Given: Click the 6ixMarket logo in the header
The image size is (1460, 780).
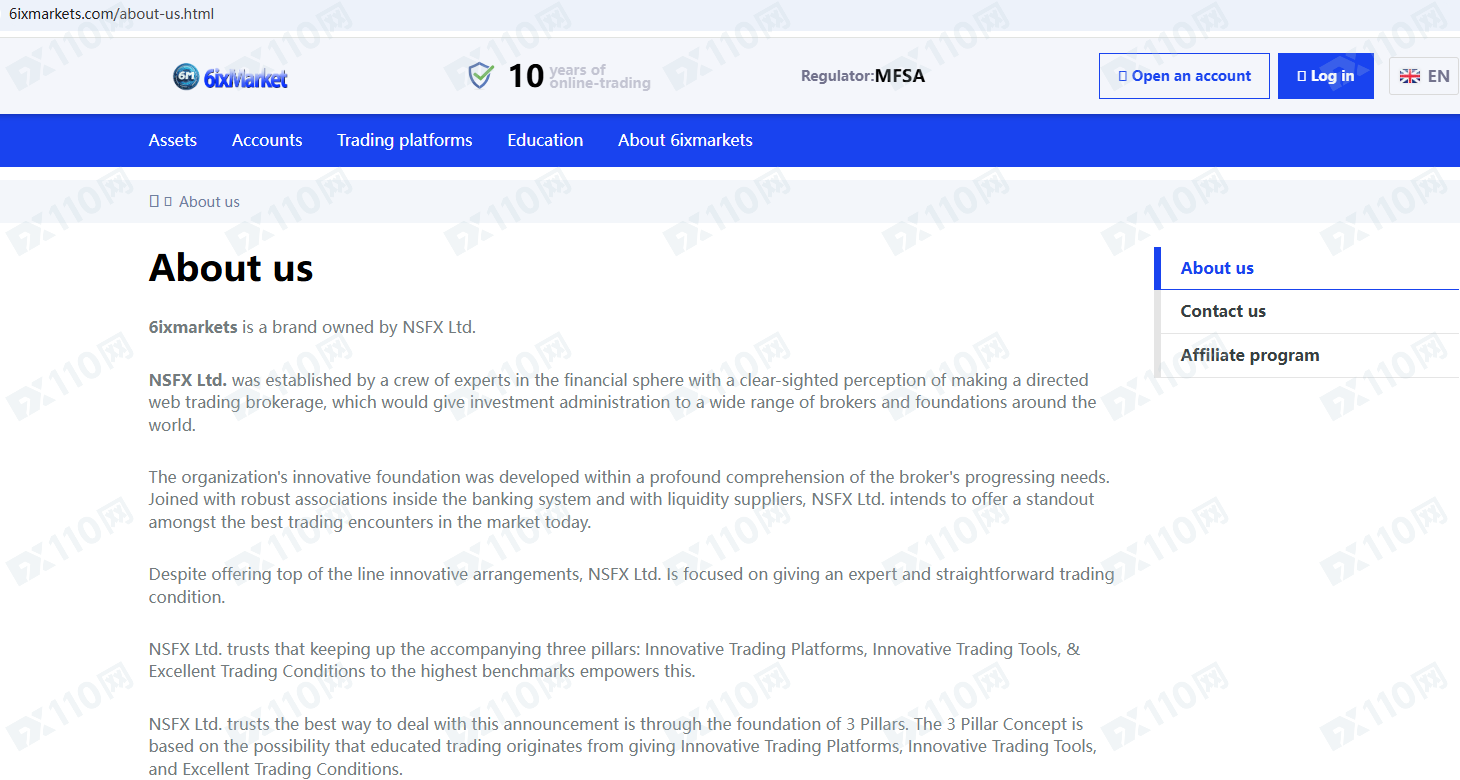Looking at the screenshot, I should click(x=230, y=77).
